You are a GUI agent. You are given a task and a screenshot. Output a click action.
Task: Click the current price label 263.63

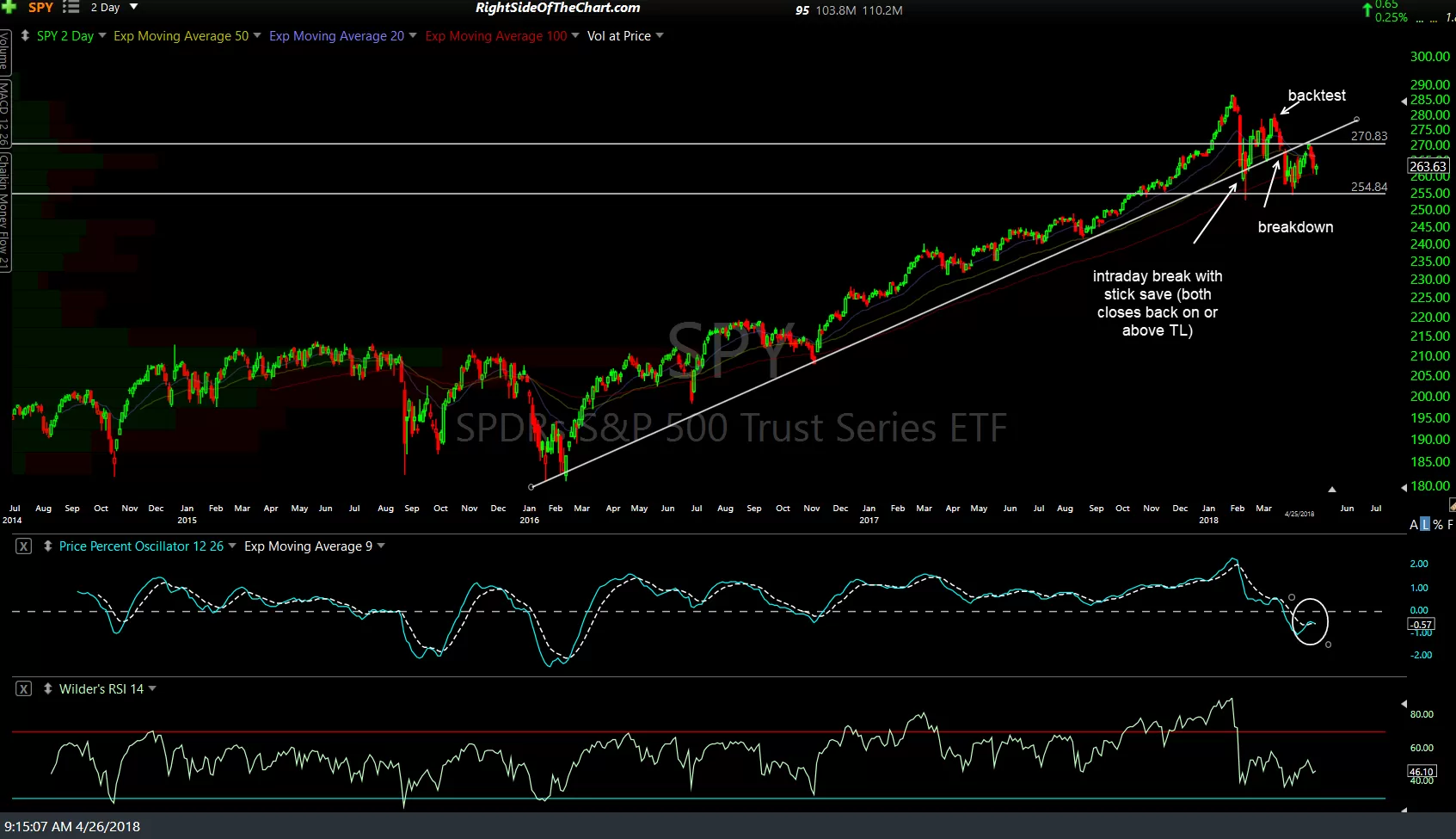click(1428, 166)
